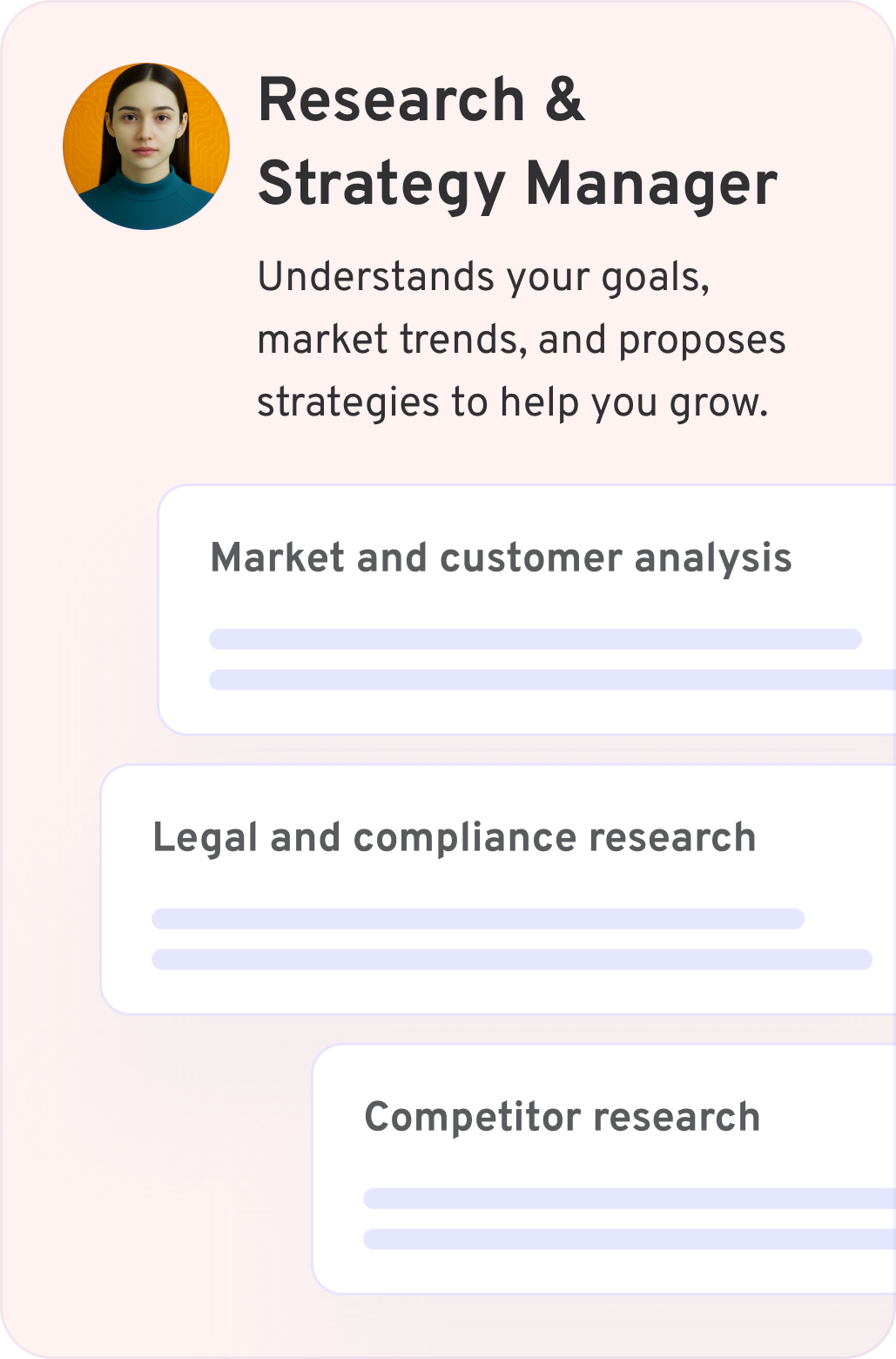
Task: Open the Legal and compliance research title
Action: pyautogui.click(x=454, y=838)
